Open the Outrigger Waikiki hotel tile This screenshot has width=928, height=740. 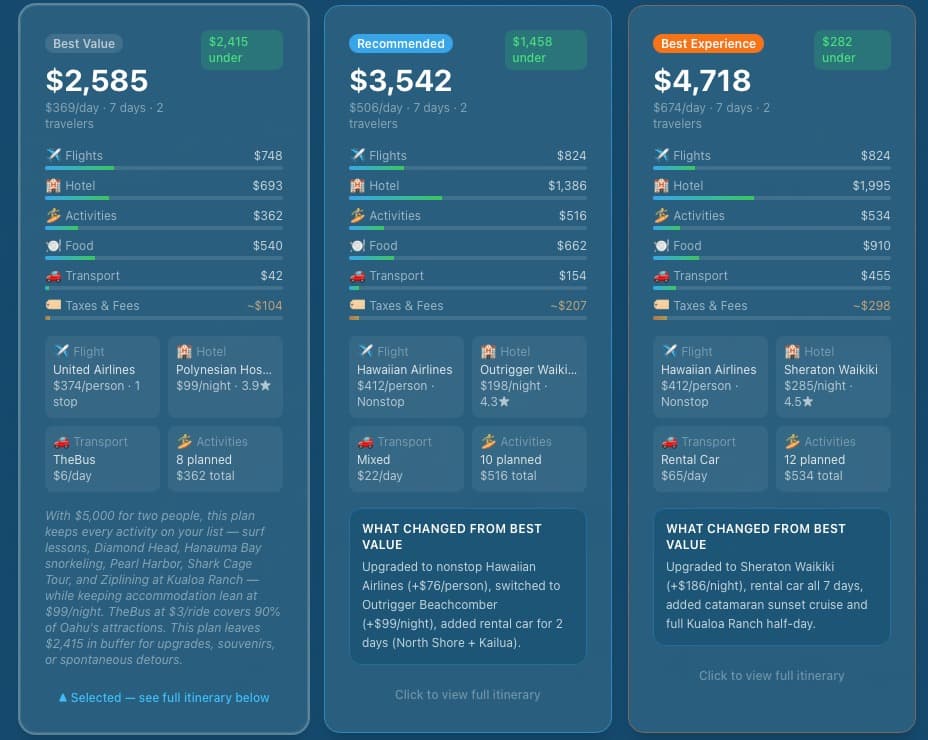528,376
